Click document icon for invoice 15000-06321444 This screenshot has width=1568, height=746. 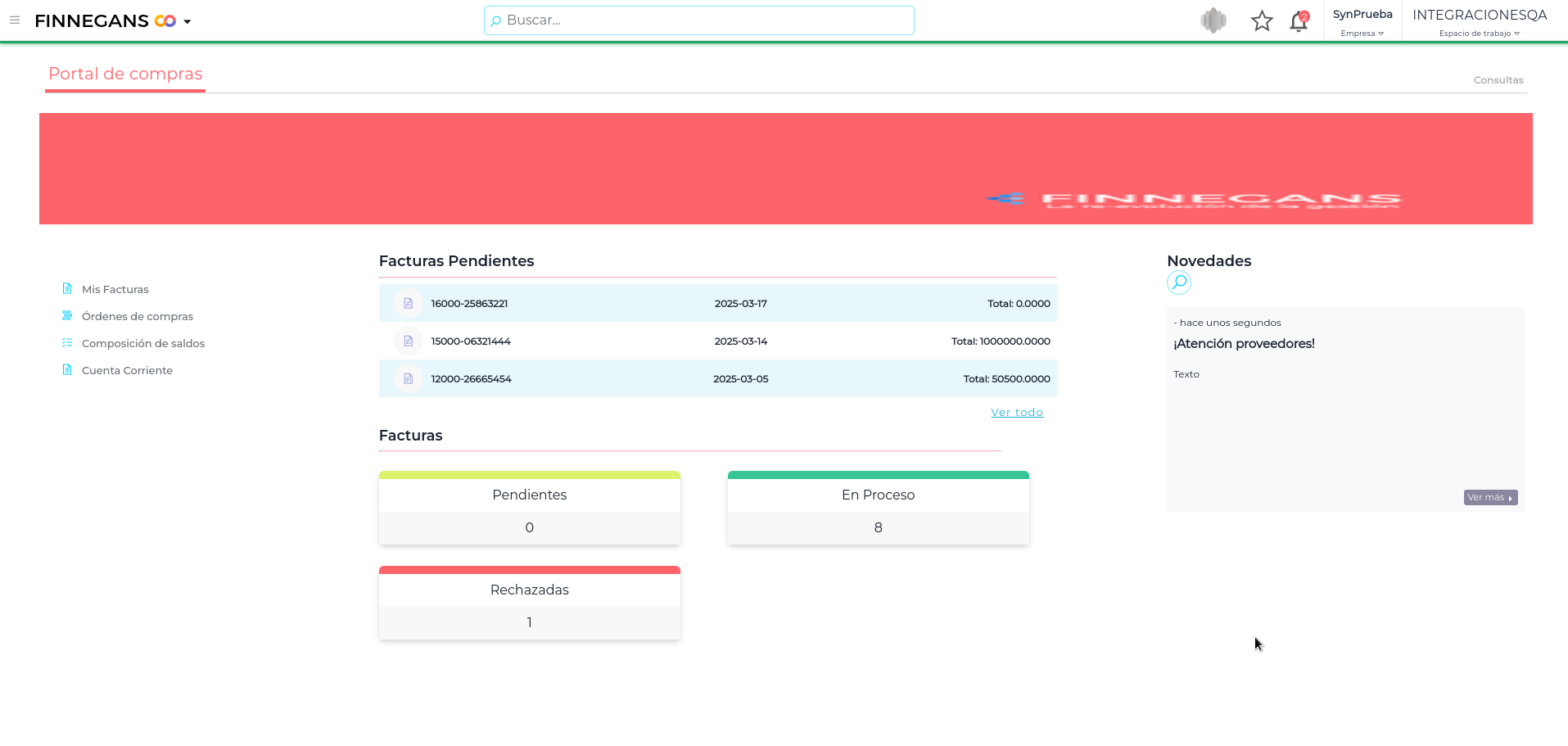[408, 341]
